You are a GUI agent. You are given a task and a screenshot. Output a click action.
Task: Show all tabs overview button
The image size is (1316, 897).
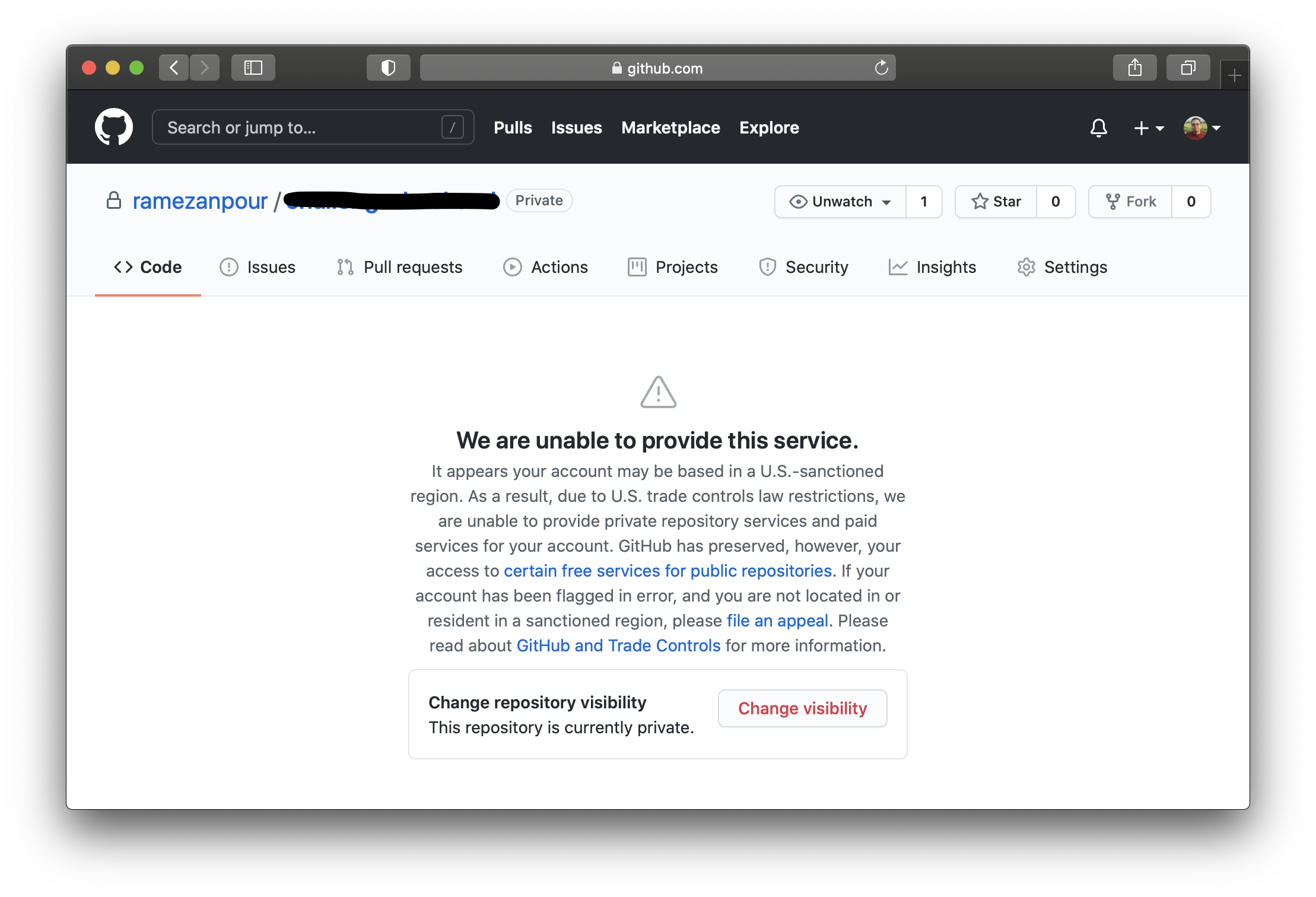pyautogui.click(x=1188, y=68)
